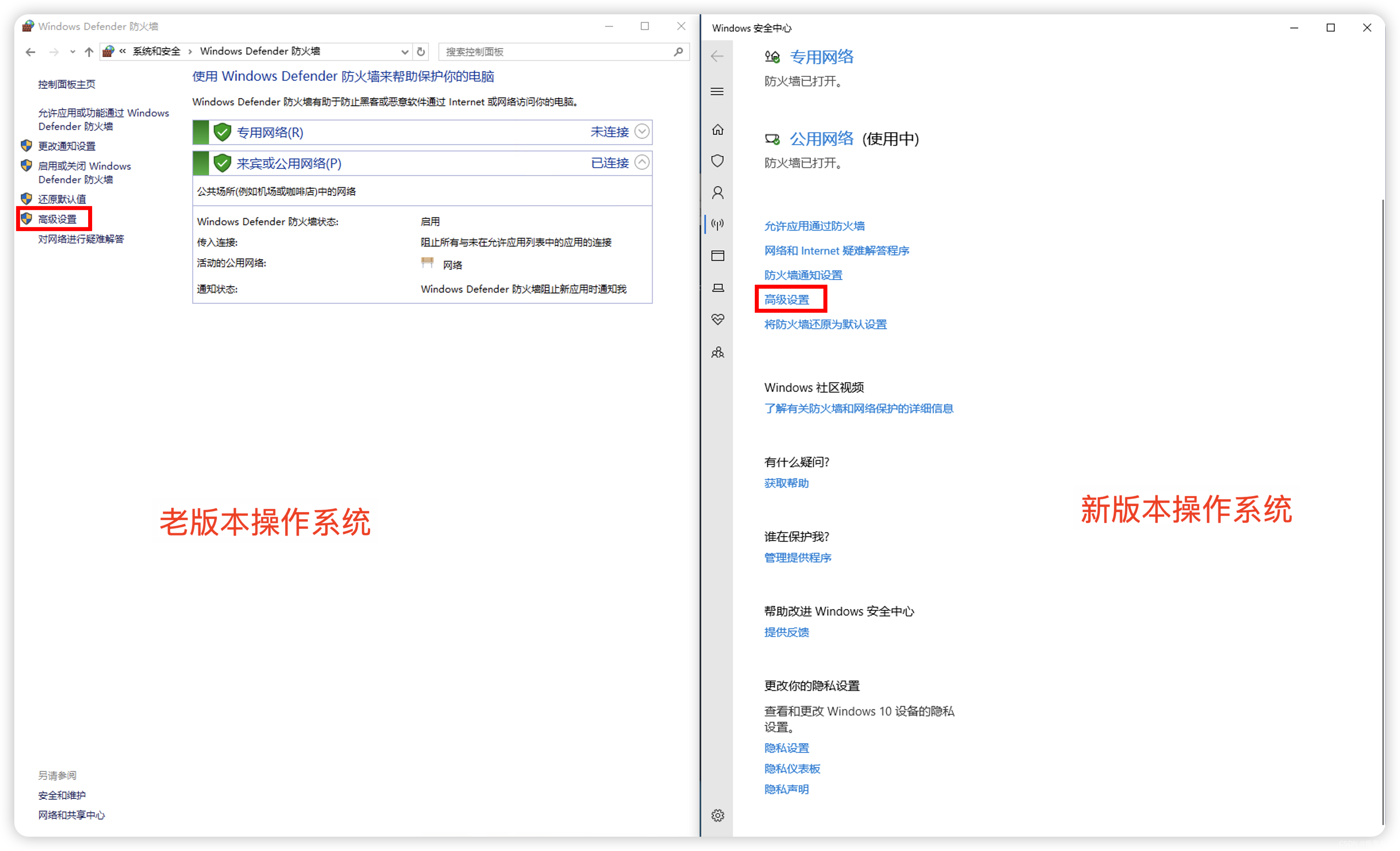Screen dimensions: 1400x851
Task: Open 高级设置 in Windows Security Center
Action: pyautogui.click(x=787, y=299)
